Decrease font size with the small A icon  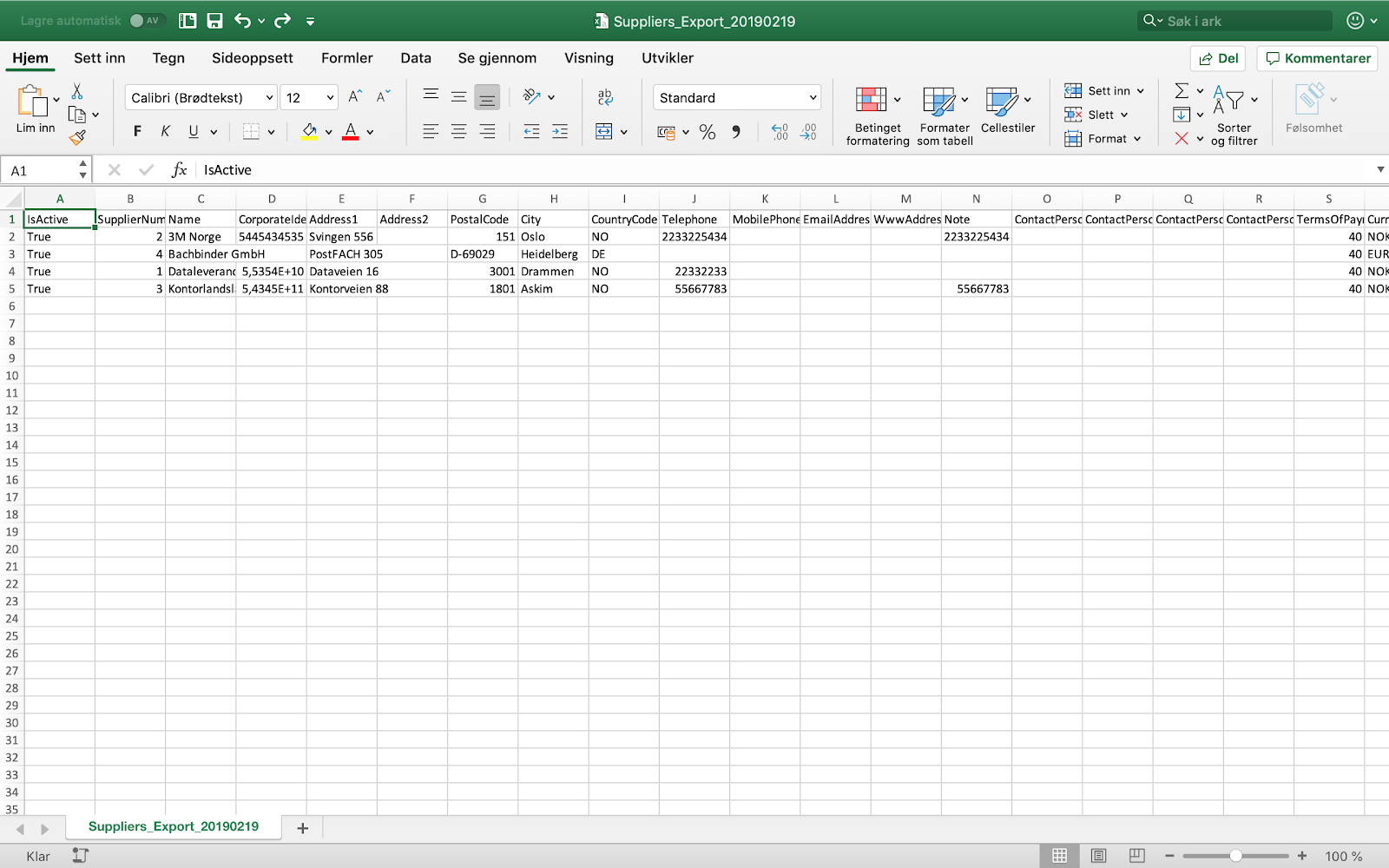pyautogui.click(x=383, y=97)
